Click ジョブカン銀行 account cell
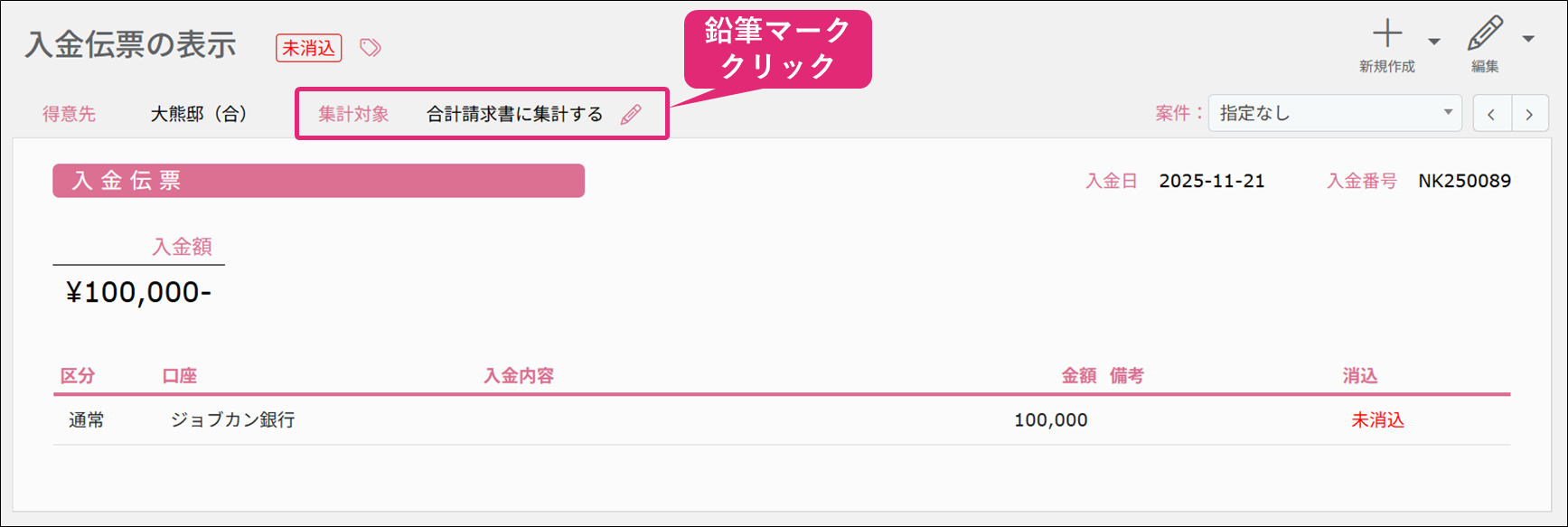Screen dimensions: 1568x527 233,420
